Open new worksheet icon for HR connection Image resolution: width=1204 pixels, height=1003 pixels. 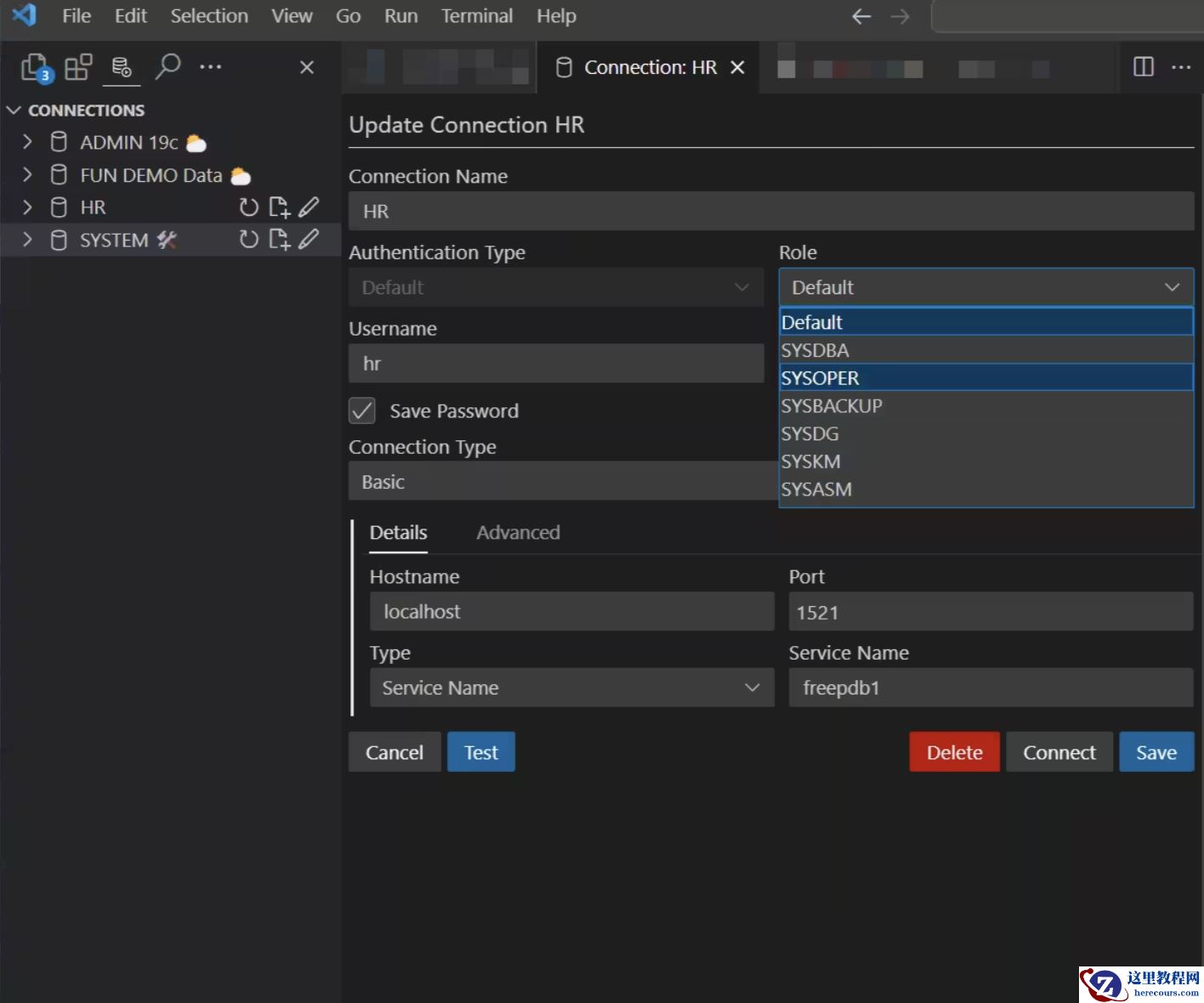tap(279, 207)
